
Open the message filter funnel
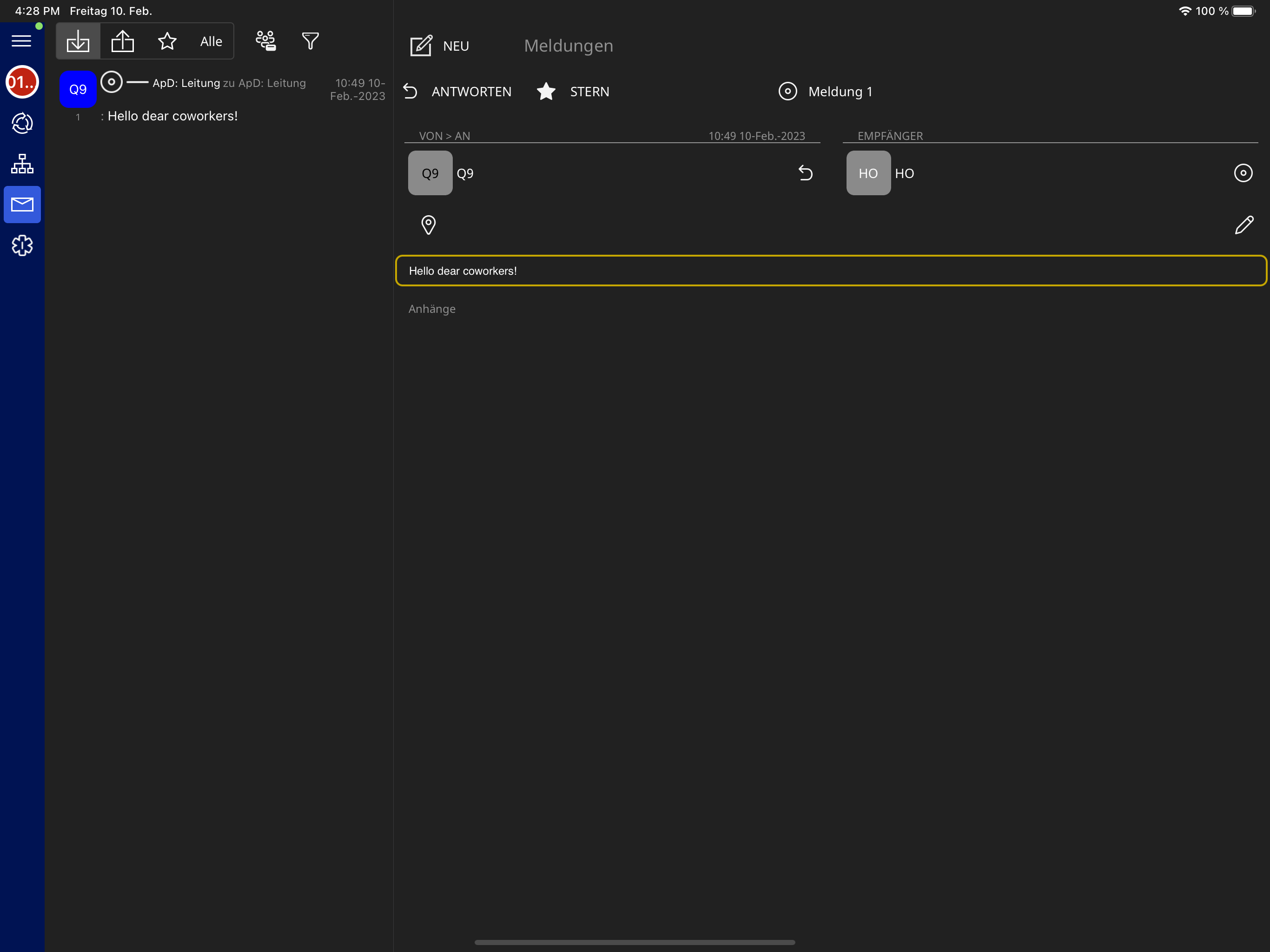tap(310, 41)
